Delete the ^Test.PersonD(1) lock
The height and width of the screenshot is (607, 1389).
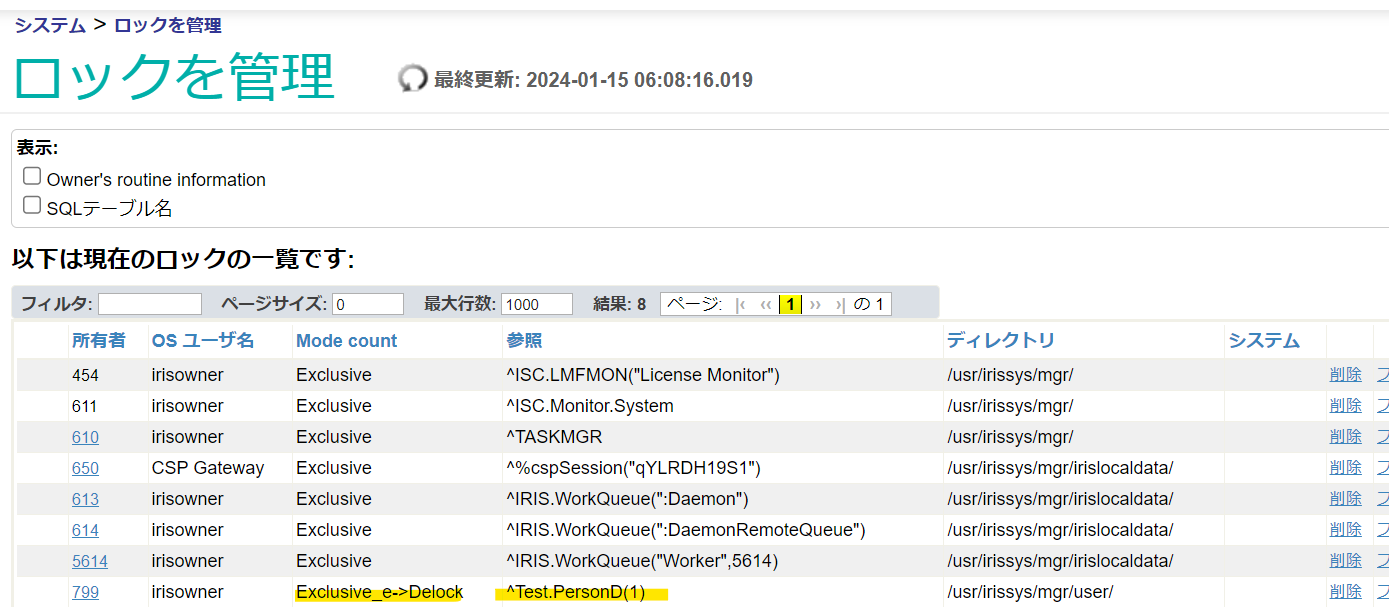coord(1345,592)
